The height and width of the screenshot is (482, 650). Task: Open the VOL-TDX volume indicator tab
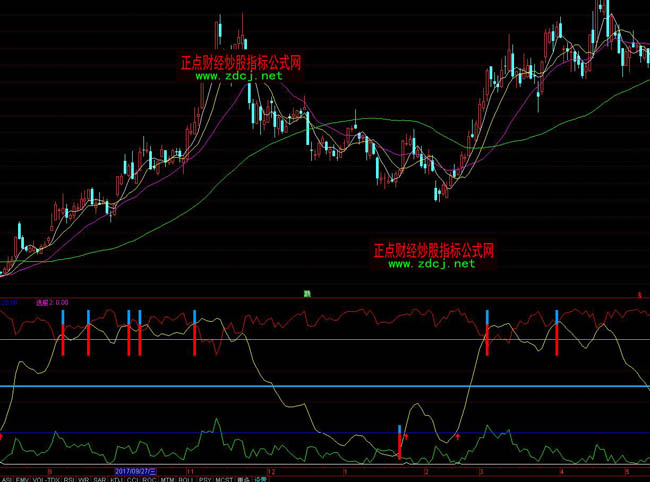click(46, 478)
